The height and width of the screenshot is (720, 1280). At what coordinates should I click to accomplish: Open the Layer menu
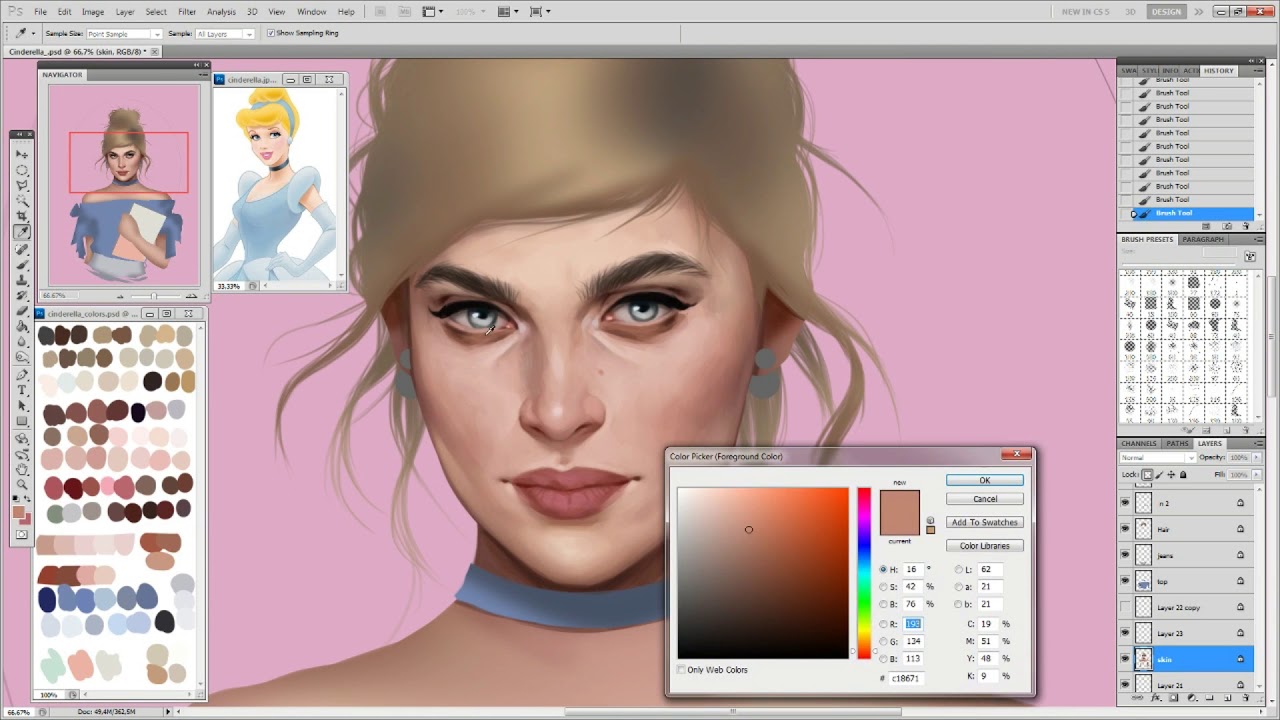point(125,12)
